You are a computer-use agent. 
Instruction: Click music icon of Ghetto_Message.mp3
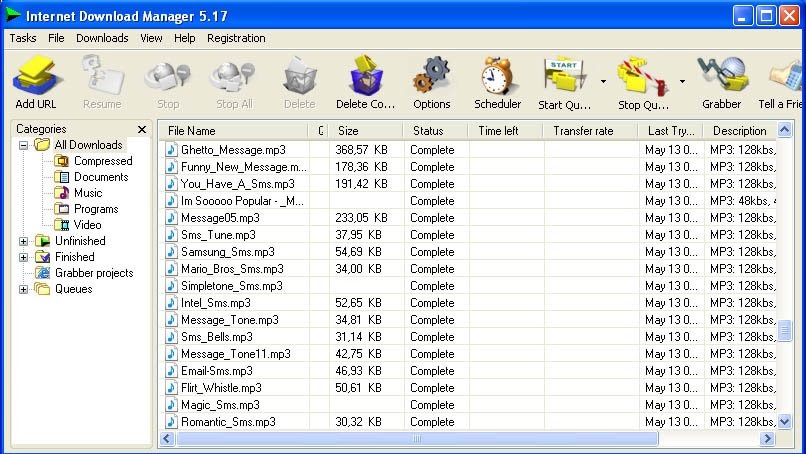click(x=171, y=150)
